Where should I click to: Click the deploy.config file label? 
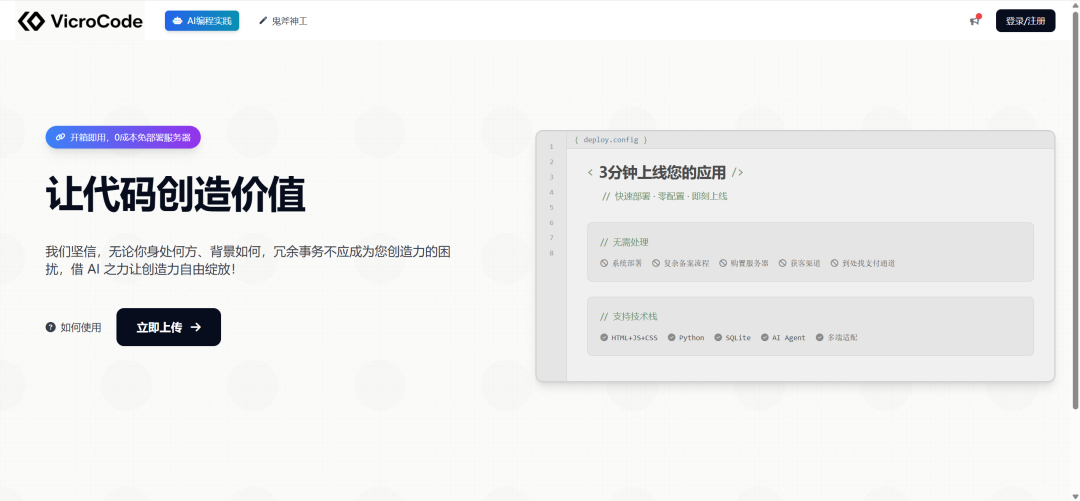click(611, 140)
